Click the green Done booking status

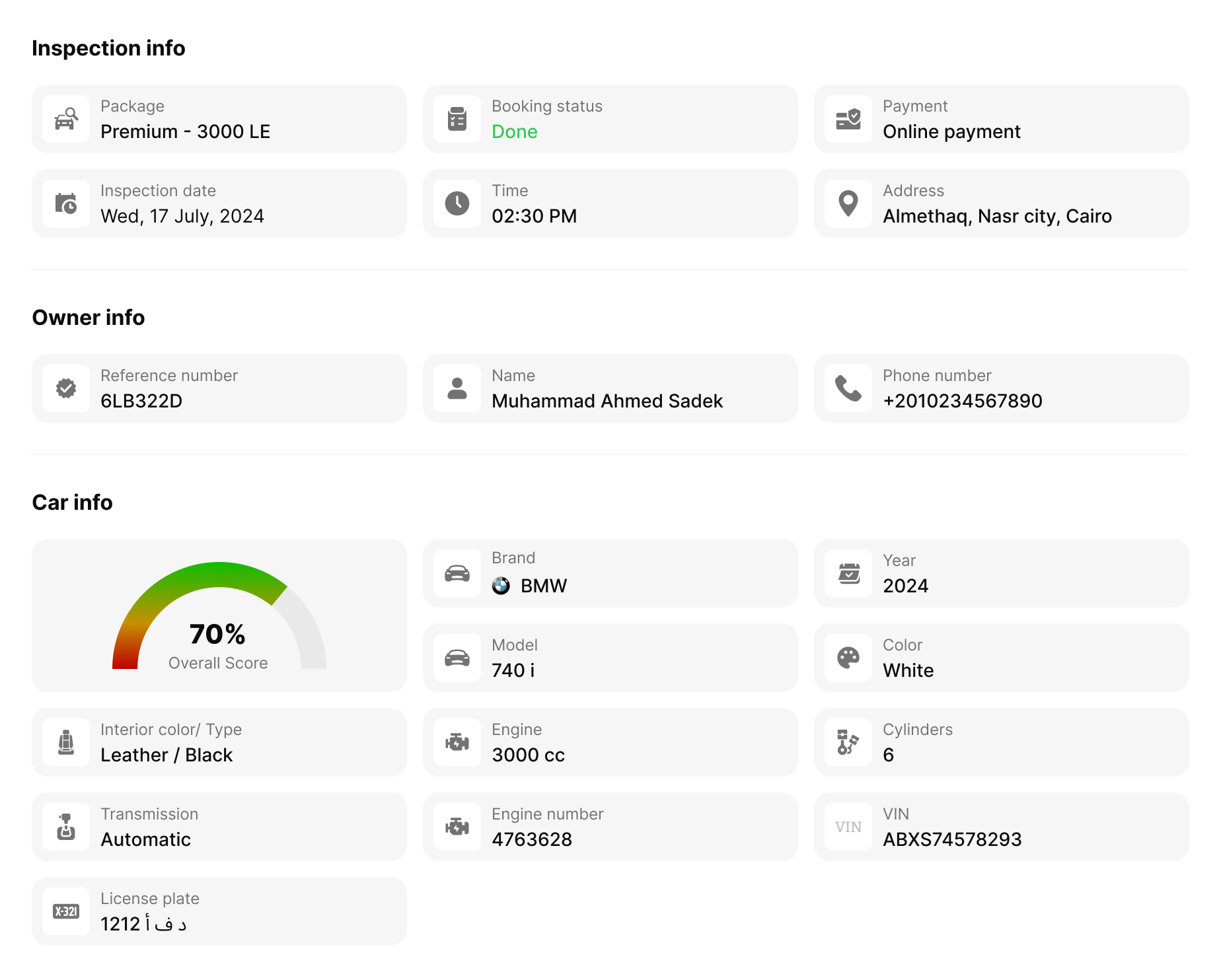click(515, 131)
